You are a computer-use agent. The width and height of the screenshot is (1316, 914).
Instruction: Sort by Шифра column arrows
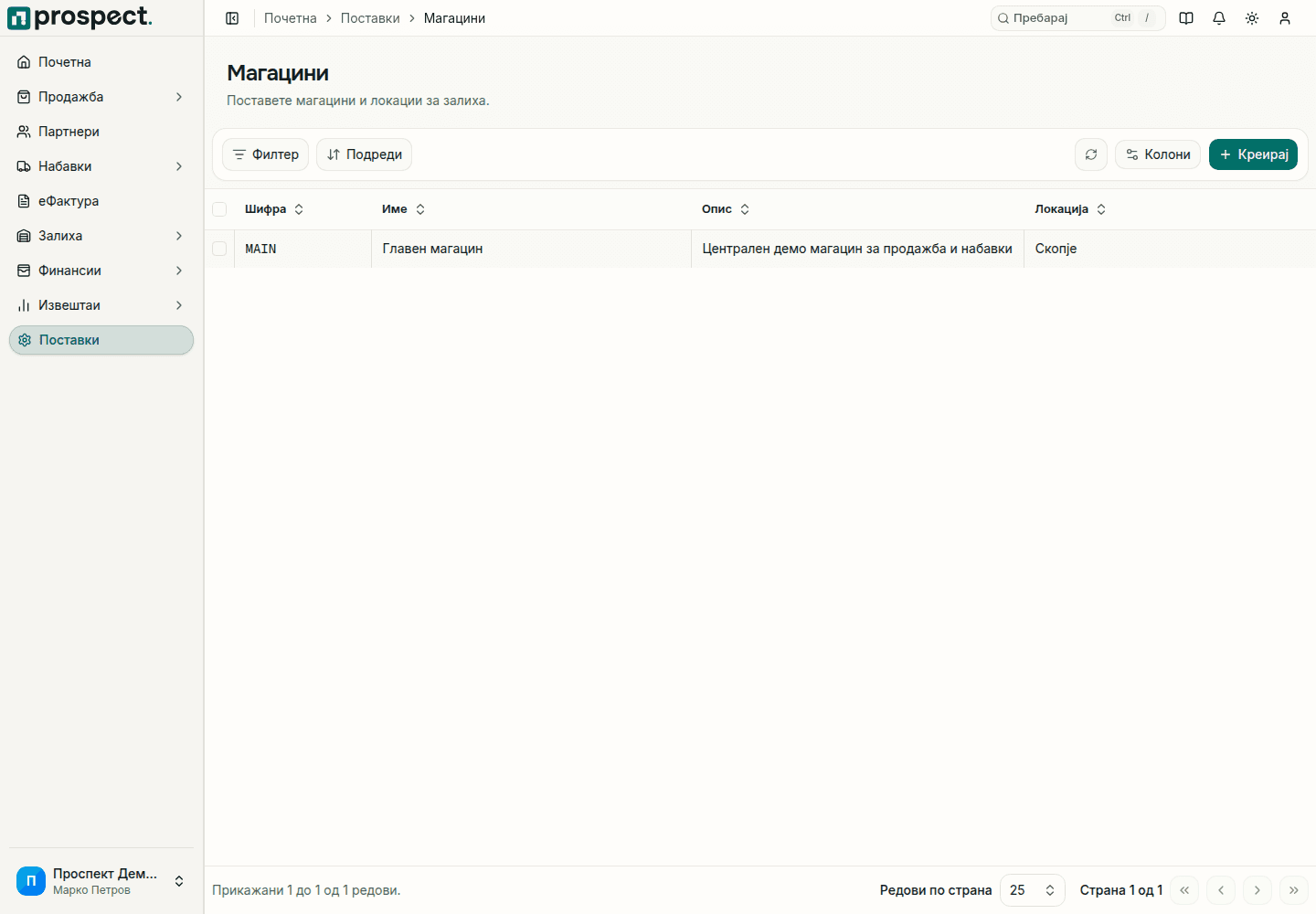pyautogui.click(x=299, y=209)
